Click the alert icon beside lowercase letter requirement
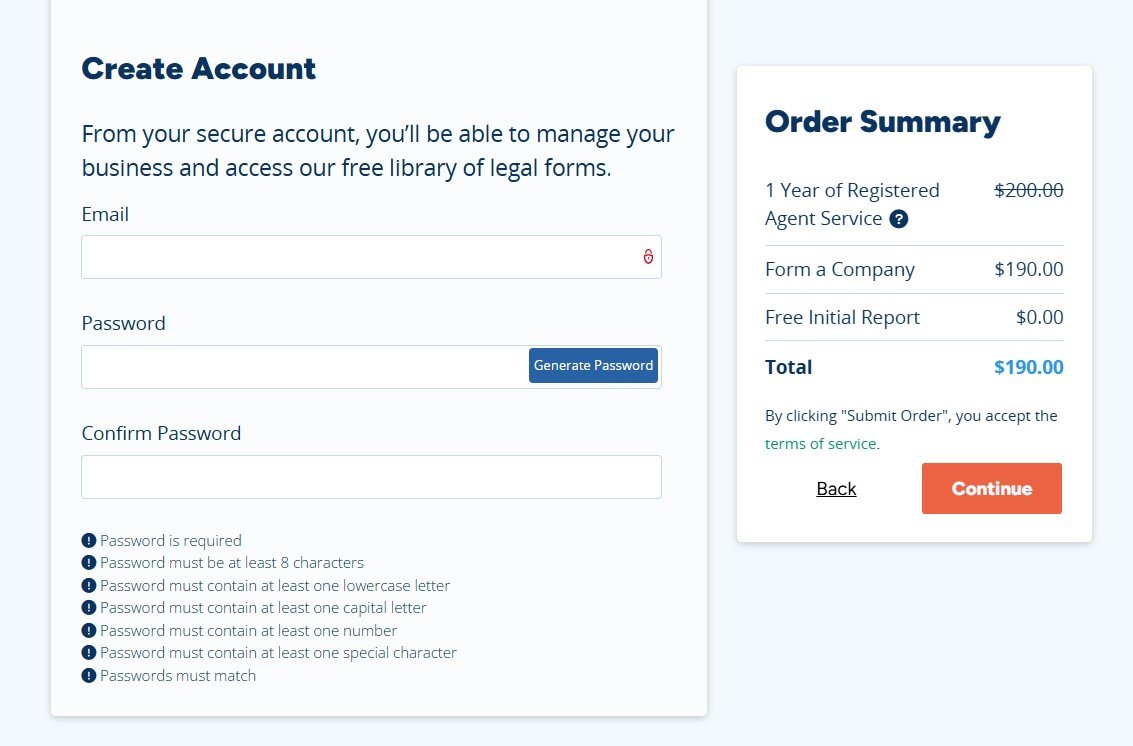The width and height of the screenshot is (1133, 746). tap(89, 586)
